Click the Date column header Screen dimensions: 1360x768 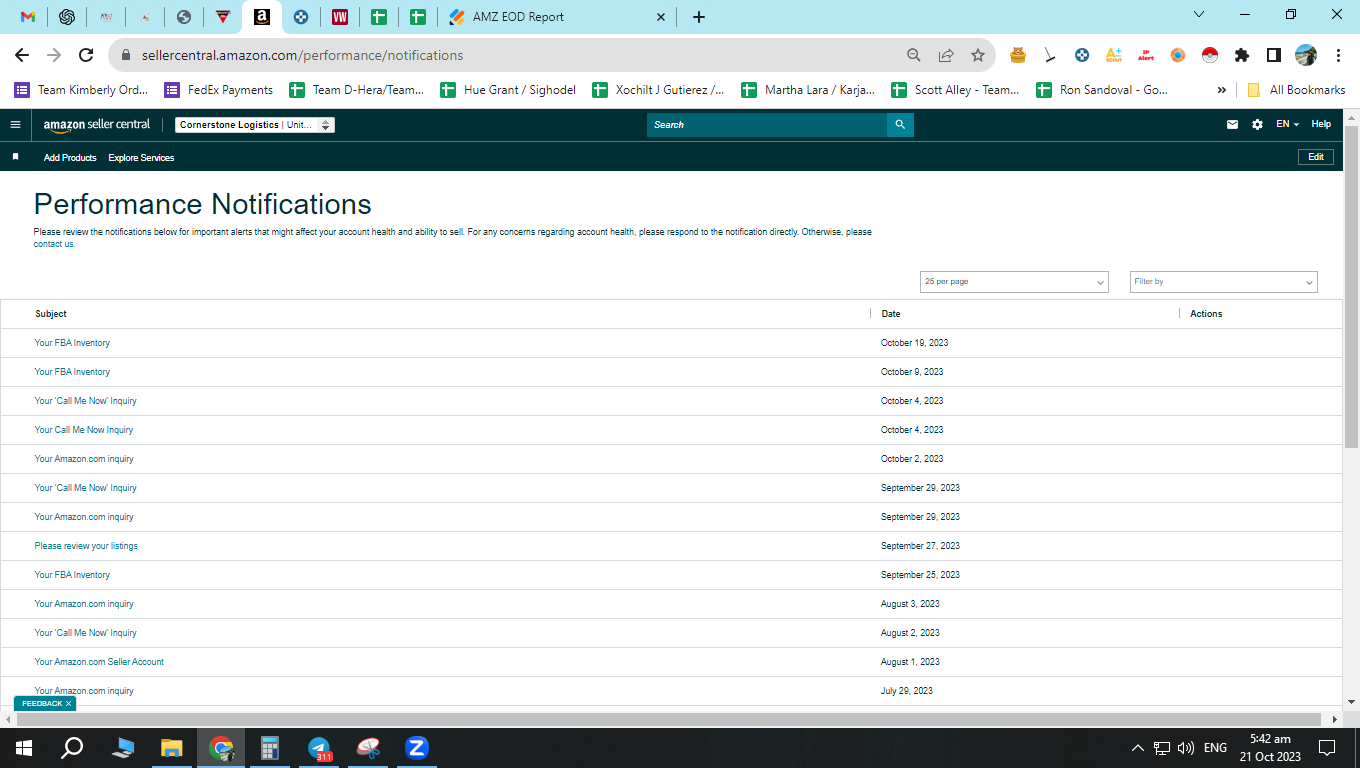click(891, 314)
